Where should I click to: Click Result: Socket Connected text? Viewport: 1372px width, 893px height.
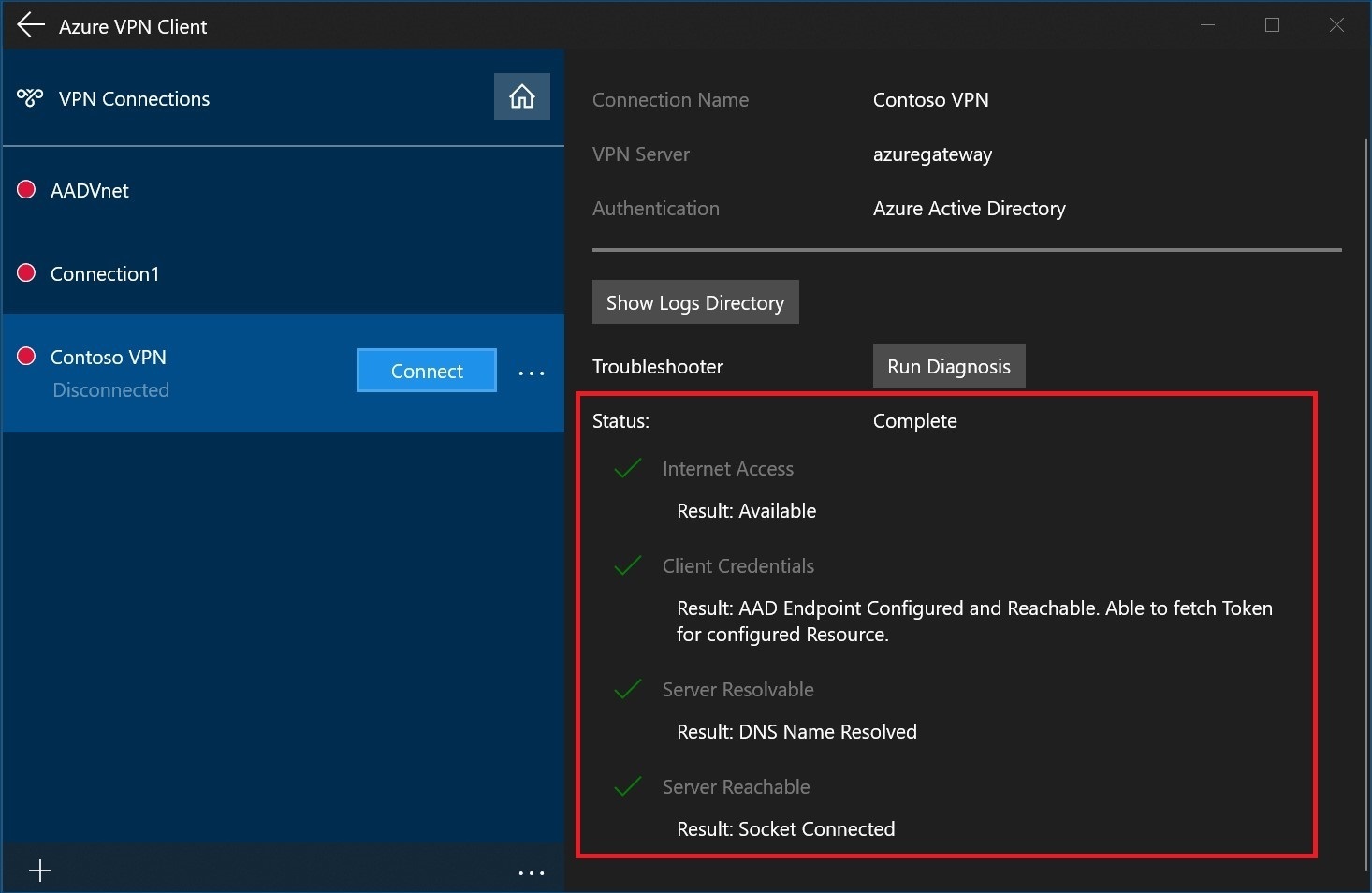pos(785,828)
